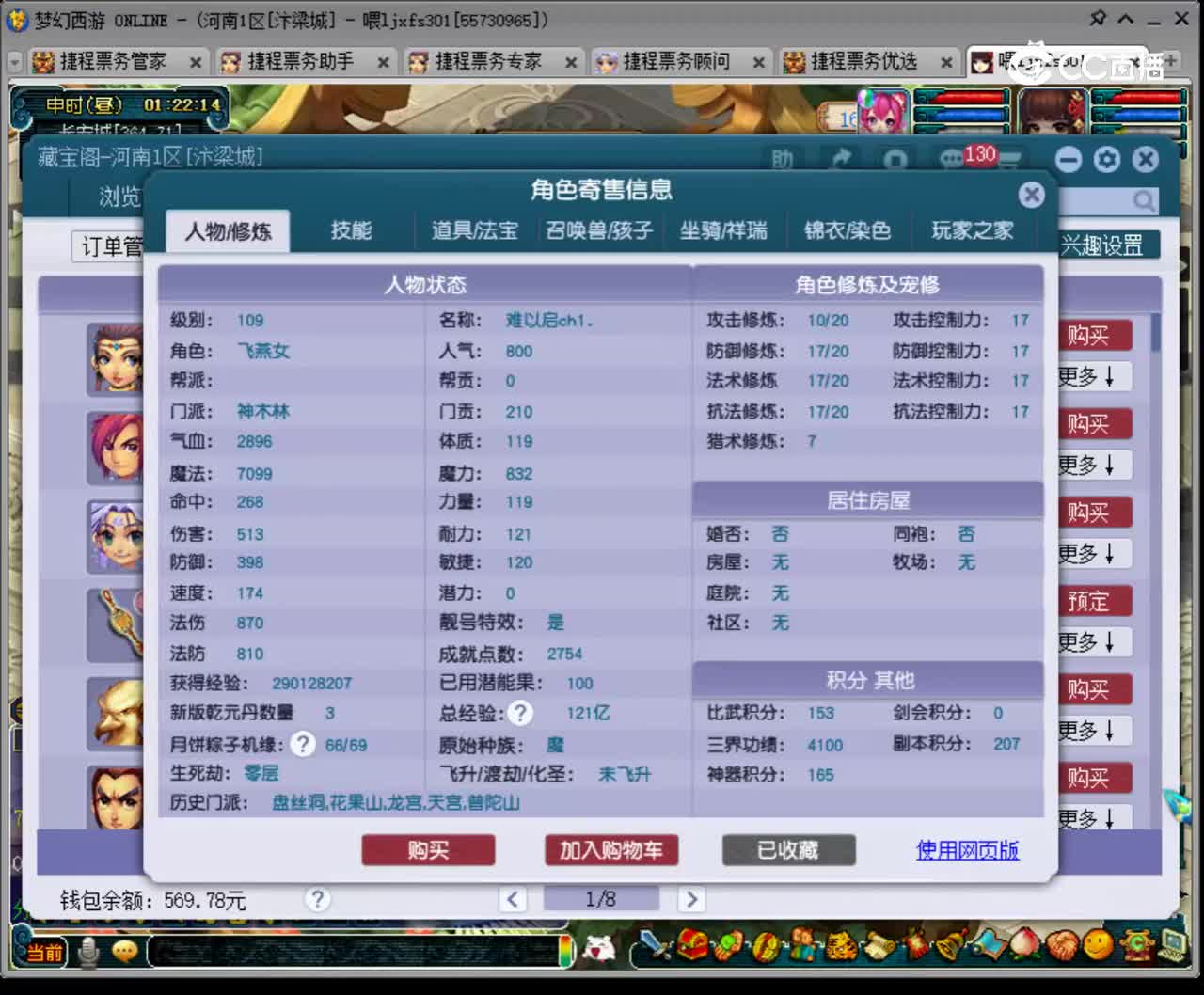Click the peach icon

pos(1025,944)
